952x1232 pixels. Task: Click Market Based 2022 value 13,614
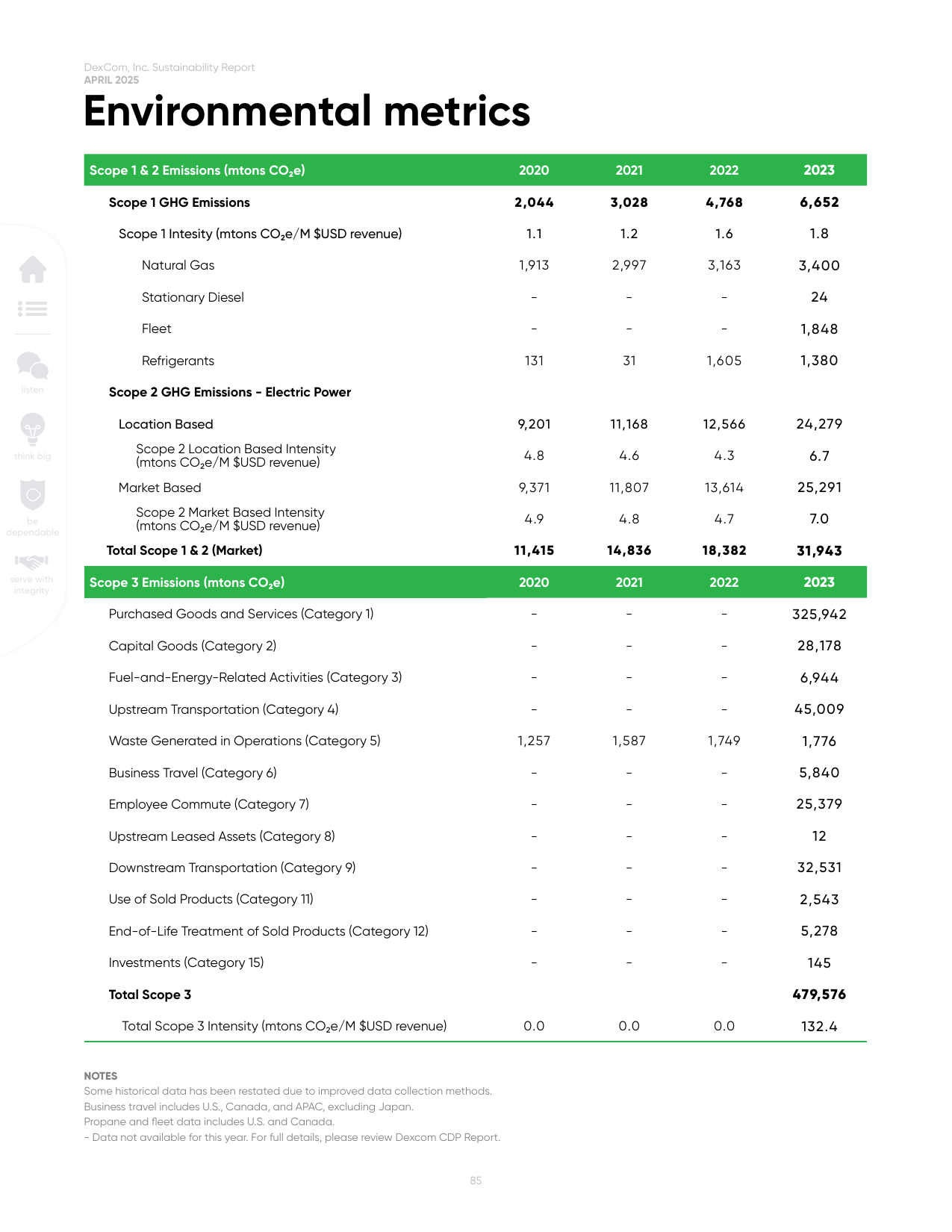click(x=724, y=488)
